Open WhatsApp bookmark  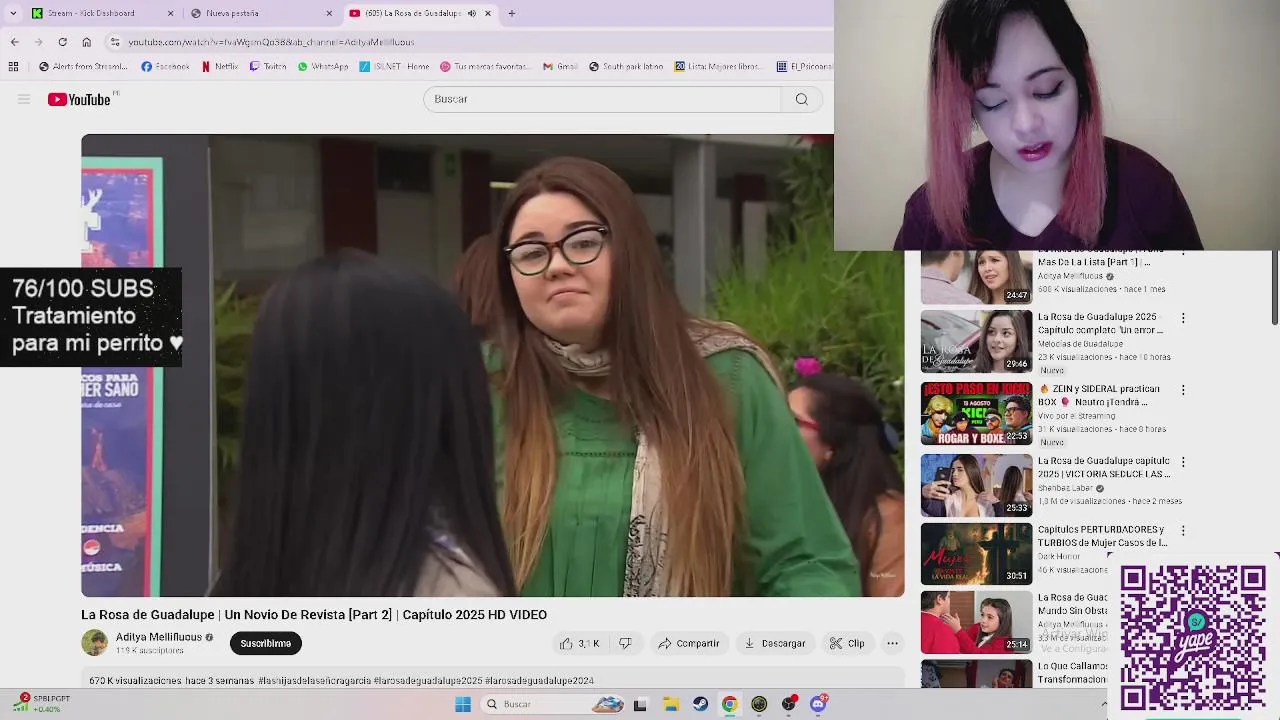tap(322, 67)
